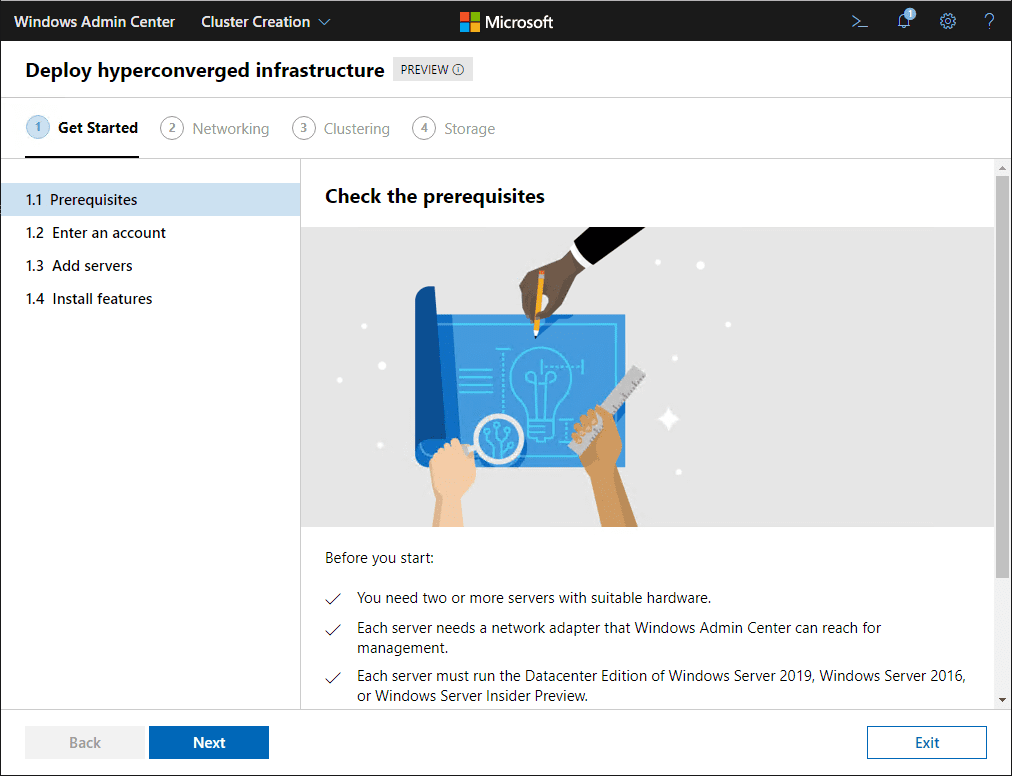Select the Get Started step tab

pyautogui.click(x=82, y=128)
